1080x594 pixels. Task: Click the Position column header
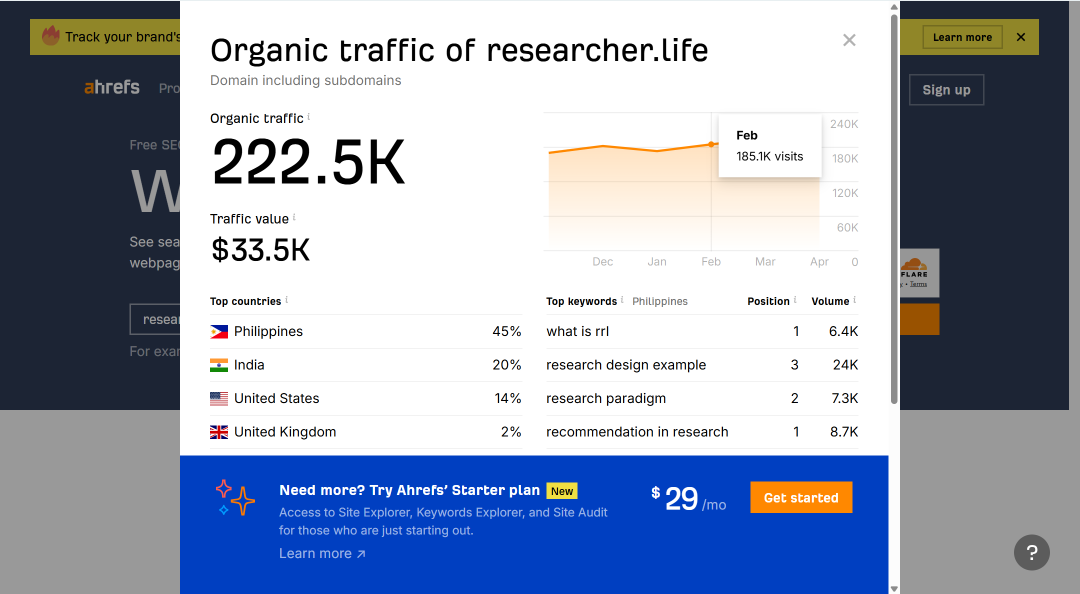coord(769,301)
